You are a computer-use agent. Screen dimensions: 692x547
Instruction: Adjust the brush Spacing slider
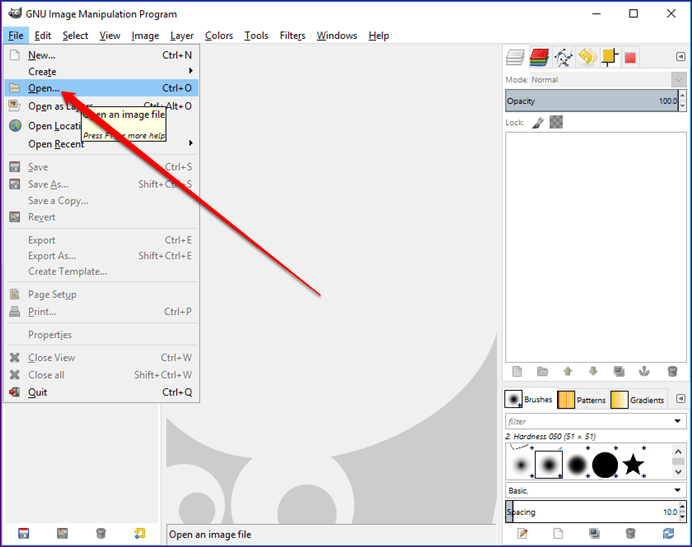pyautogui.click(x=591, y=512)
